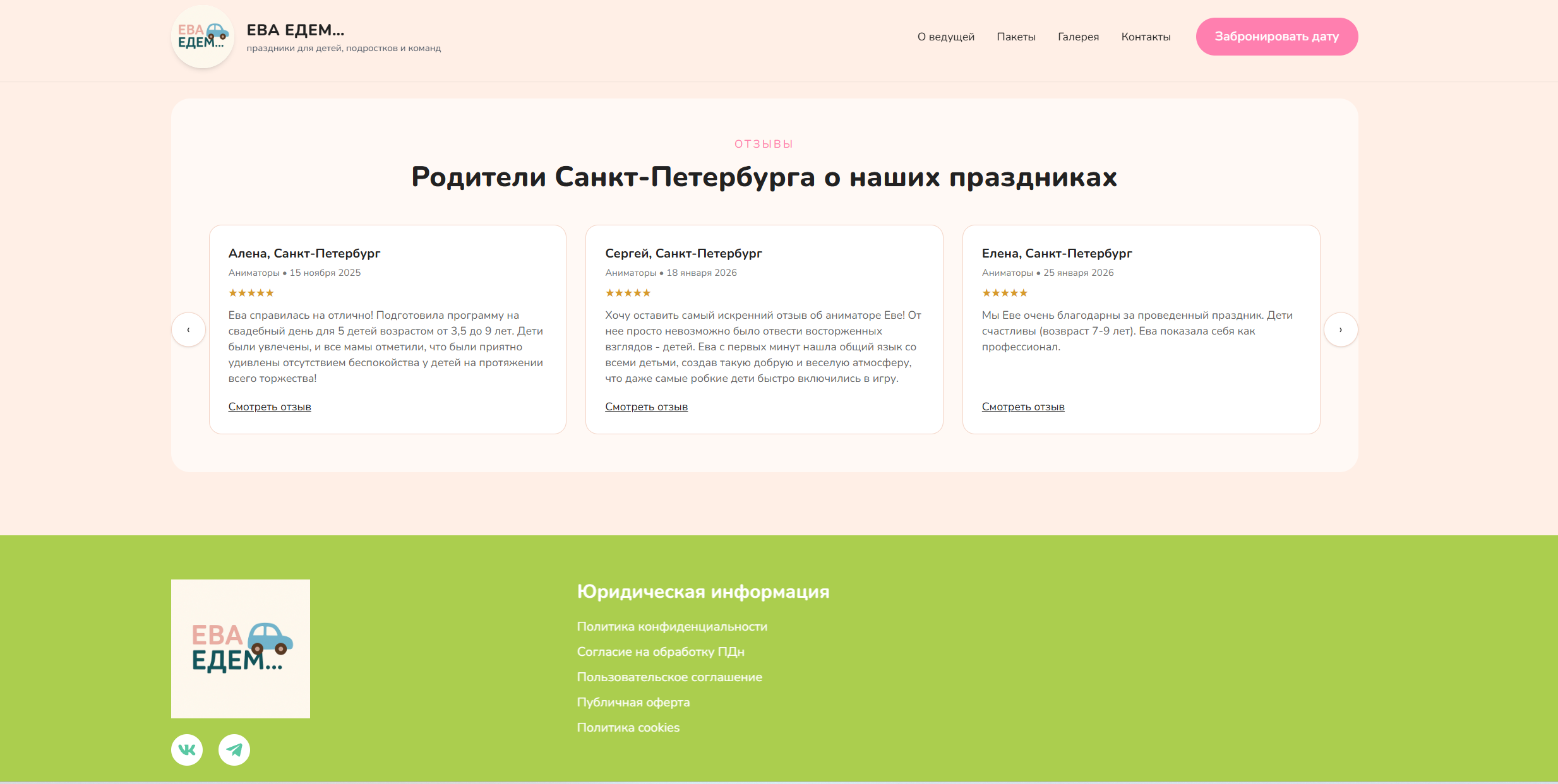Open the О ведущей menu item
The width and height of the screenshot is (1558, 784).
(x=945, y=36)
